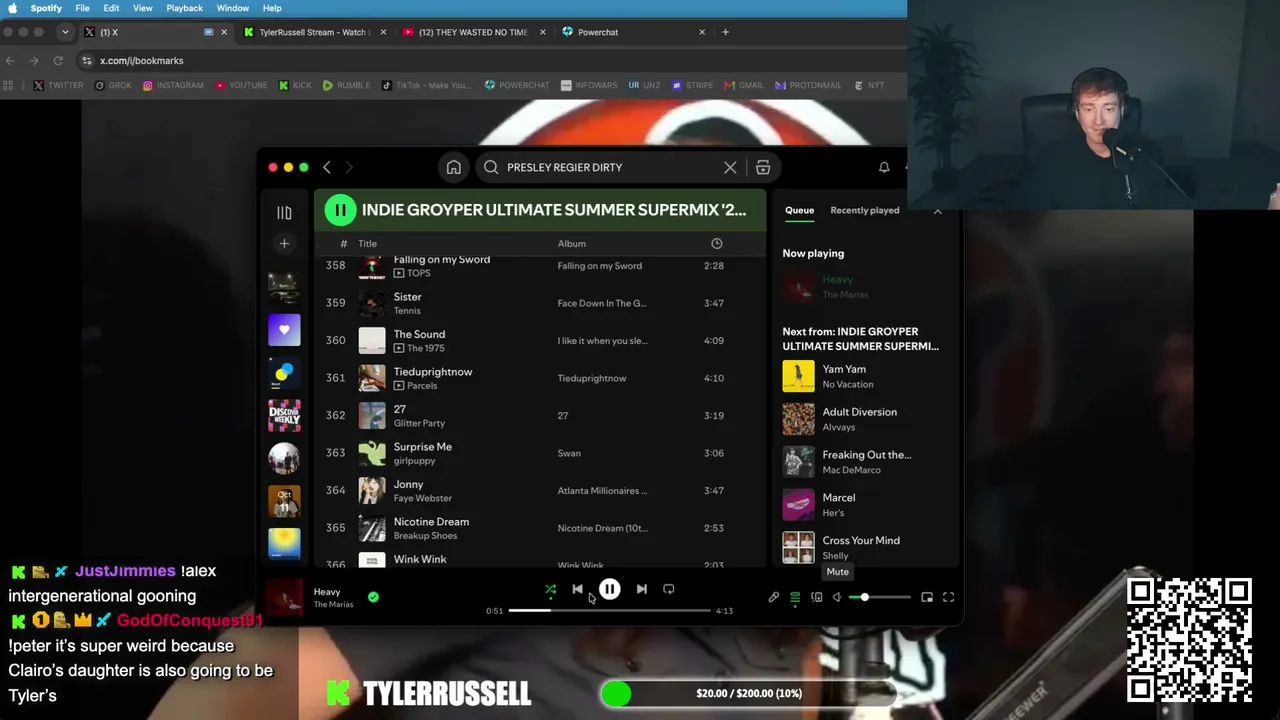Open the KICK bookmark
Image resolution: width=1280 pixels, height=720 pixels.
pos(295,85)
